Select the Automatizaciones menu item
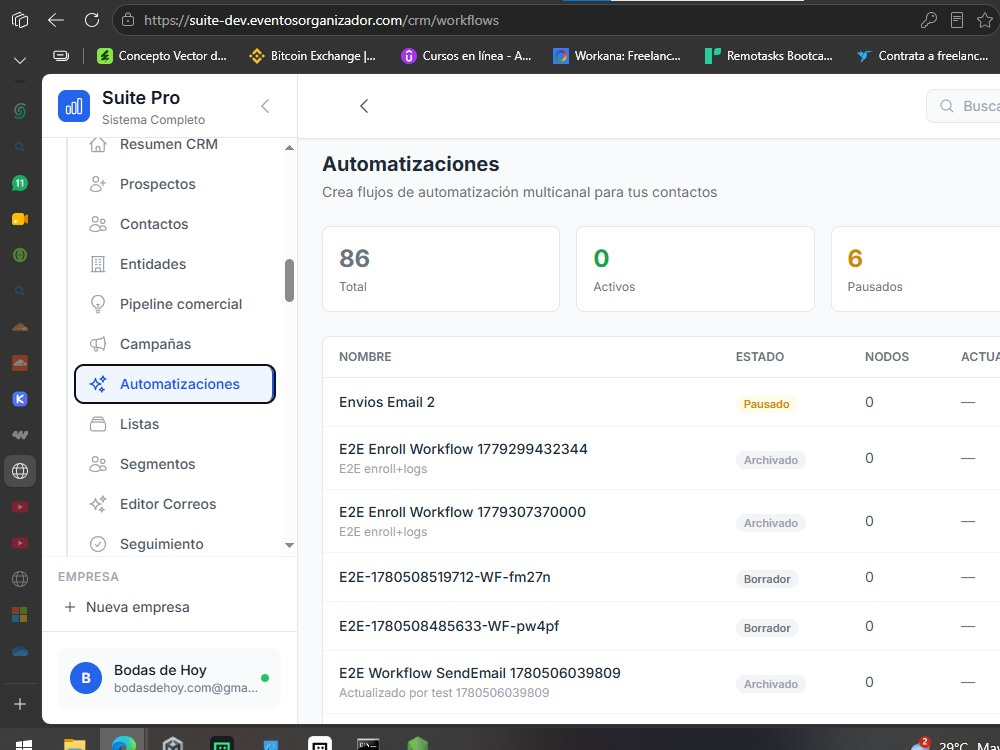The width and height of the screenshot is (1000, 750). click(175, 384)
